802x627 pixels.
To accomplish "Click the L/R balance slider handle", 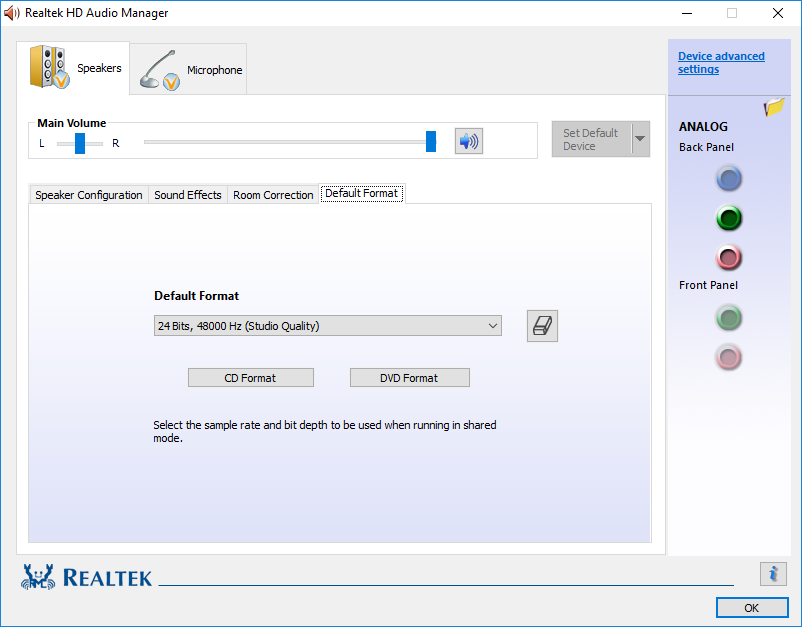I will [80, 143].
